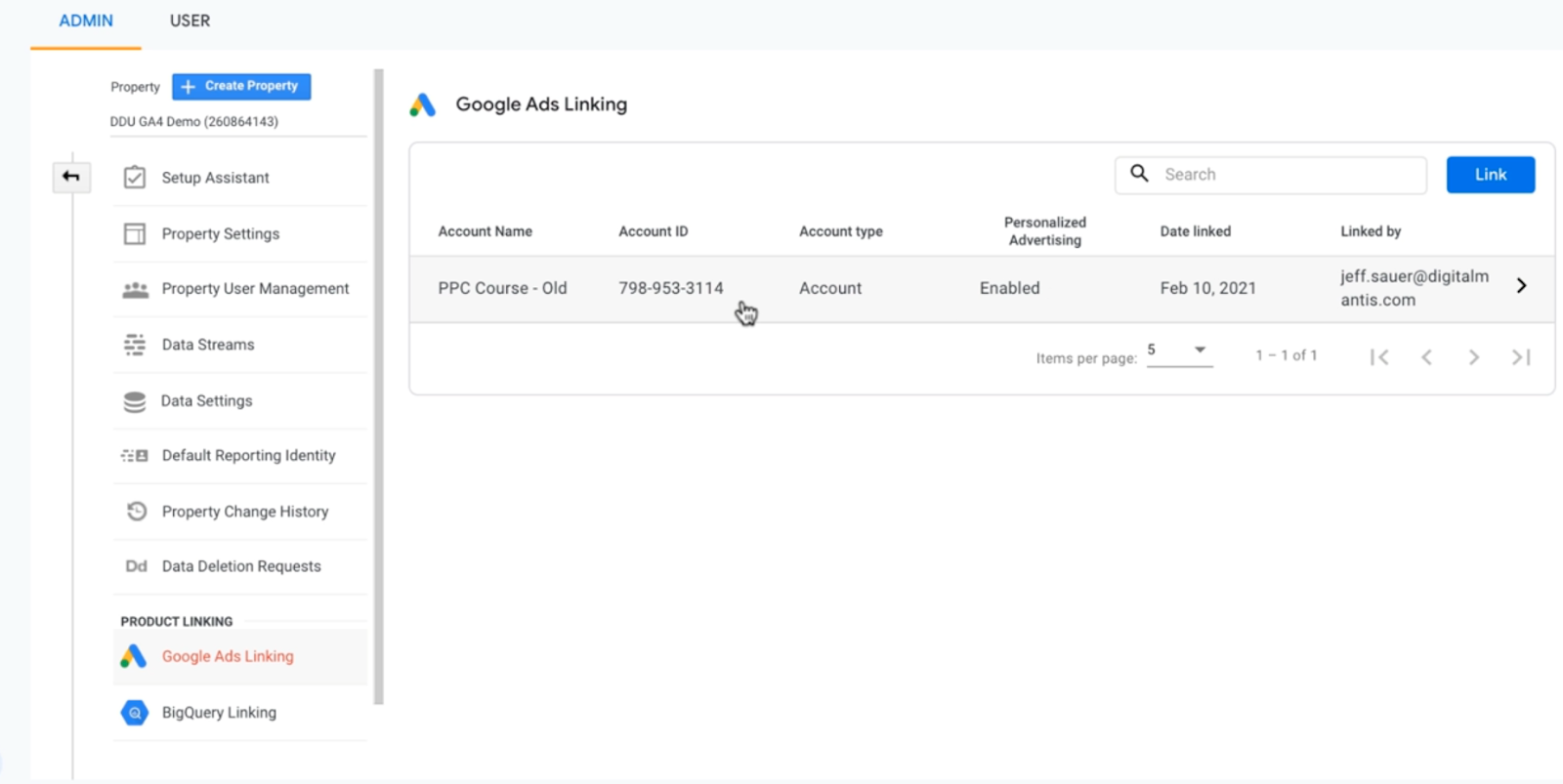Viewport: 1563px width, 784px height.
Task: Click the Property User Management people icon
Action: pos(135,289)
